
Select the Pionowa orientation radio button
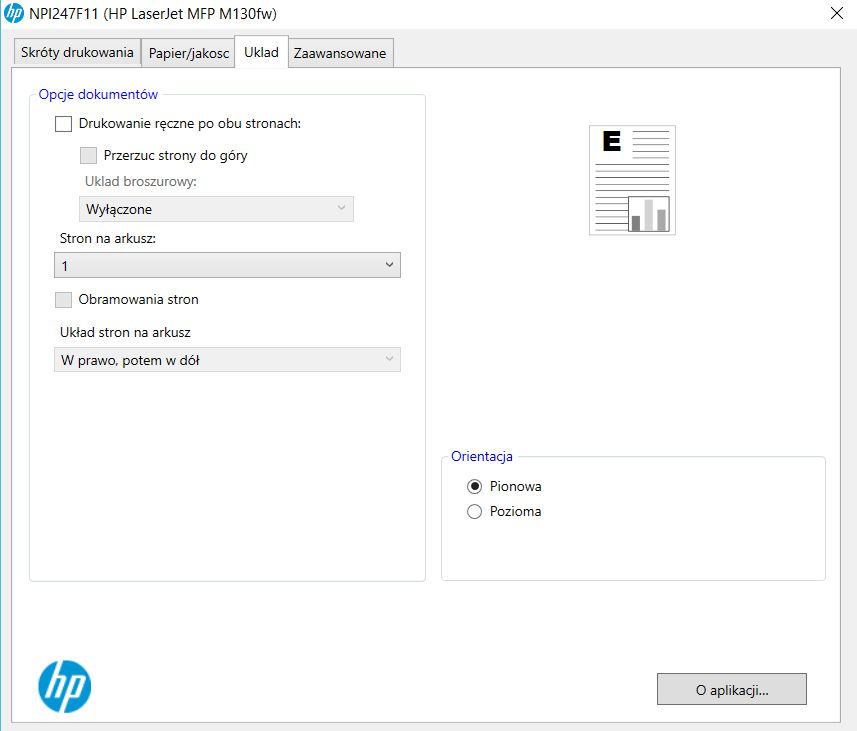click(x=474, y=486)
